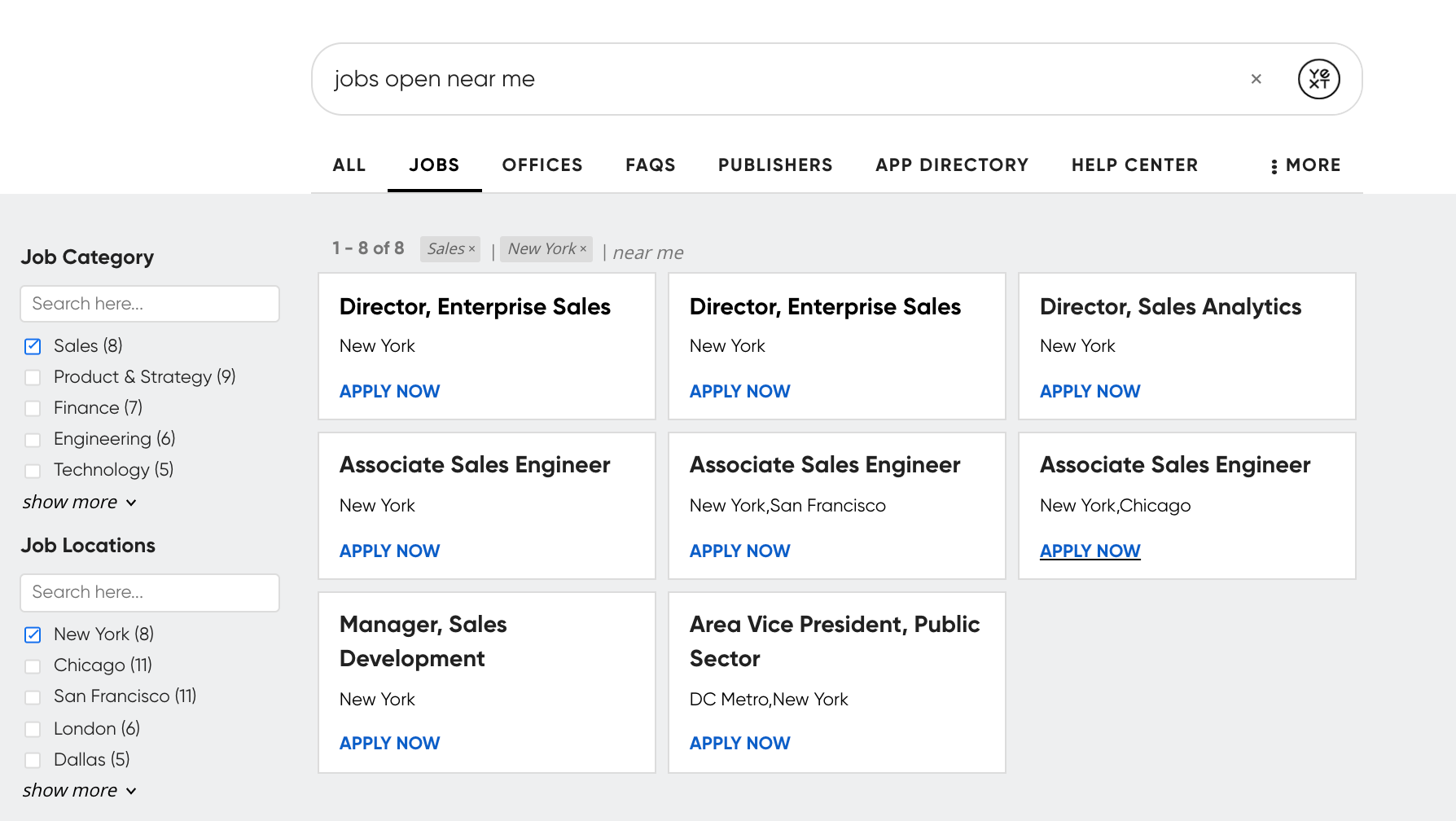Enable the Chicago location filter
This screenshot has height=821, width=1456.
33,666
